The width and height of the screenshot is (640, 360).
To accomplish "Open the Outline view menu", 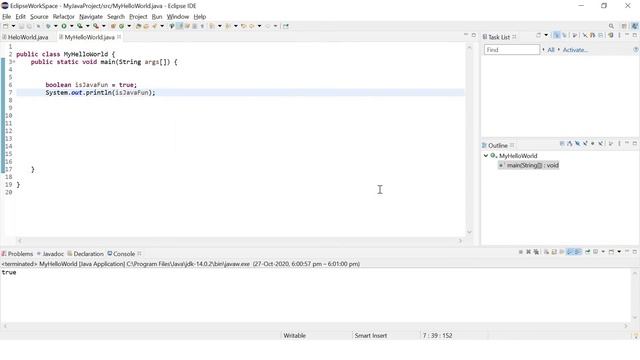I will click(619, 144).
